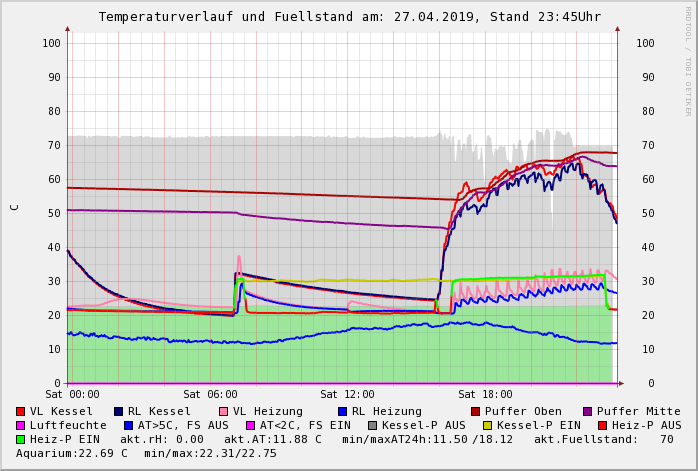Select the dark red Puffer Oben swatch
The height and width of the screenshot is (471, 698).
click(476, 411)
